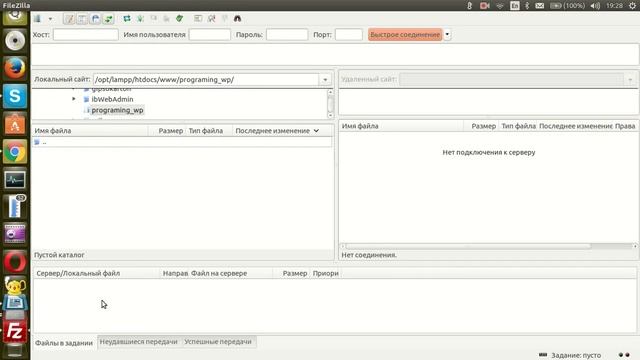
Task: Switch to Неудавшиеся передачи tab
Action: 139,342
